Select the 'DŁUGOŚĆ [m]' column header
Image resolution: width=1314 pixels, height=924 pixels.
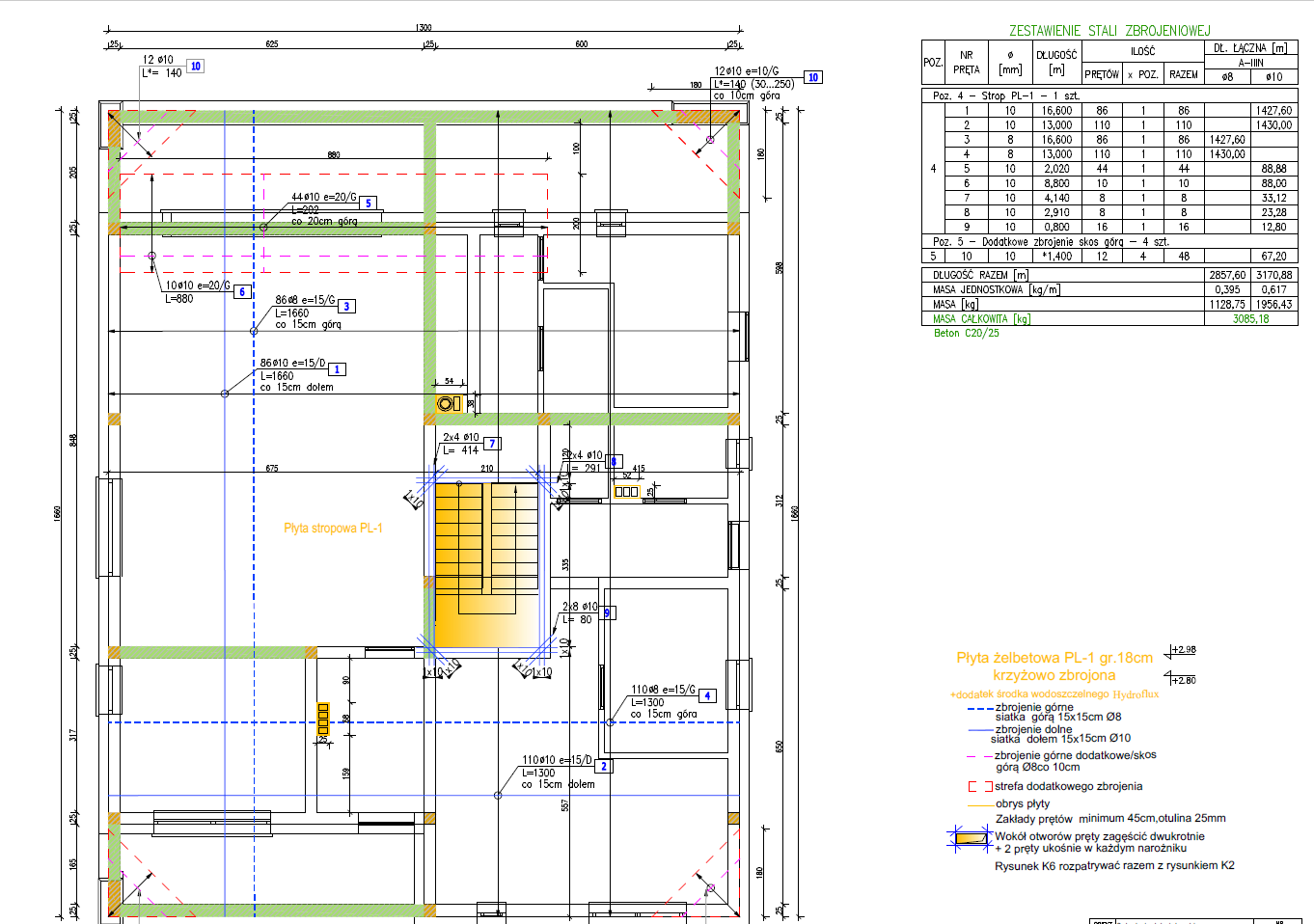[1056, 62]
